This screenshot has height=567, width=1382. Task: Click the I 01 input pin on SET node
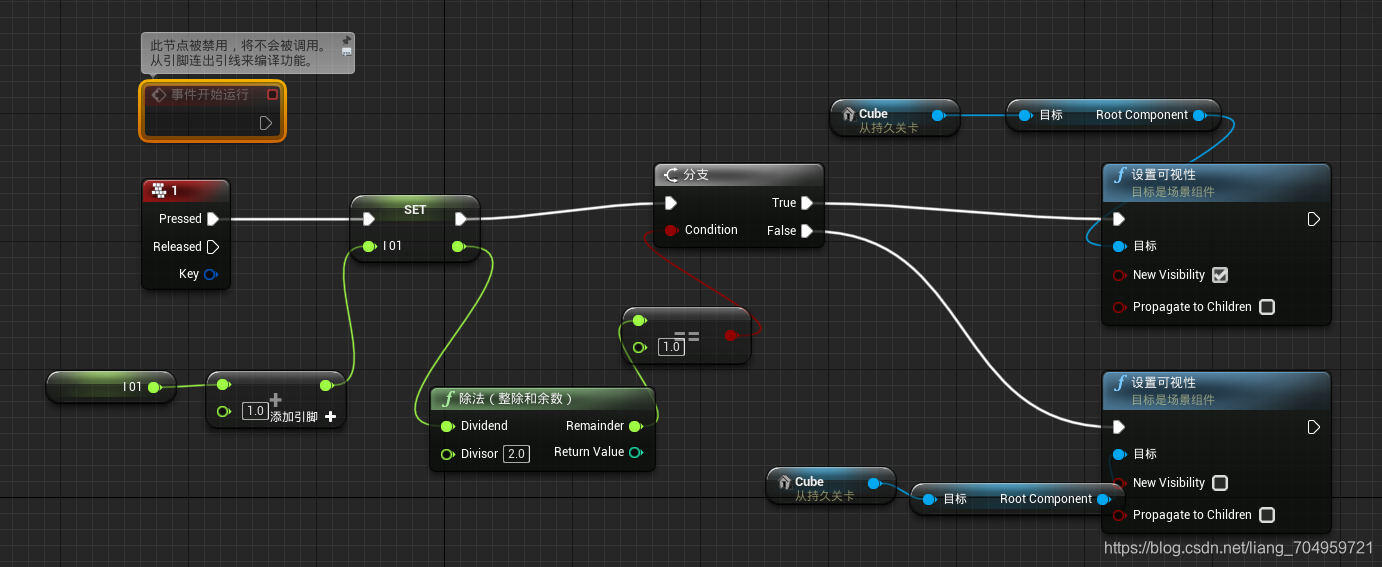(x=369, y=246)
